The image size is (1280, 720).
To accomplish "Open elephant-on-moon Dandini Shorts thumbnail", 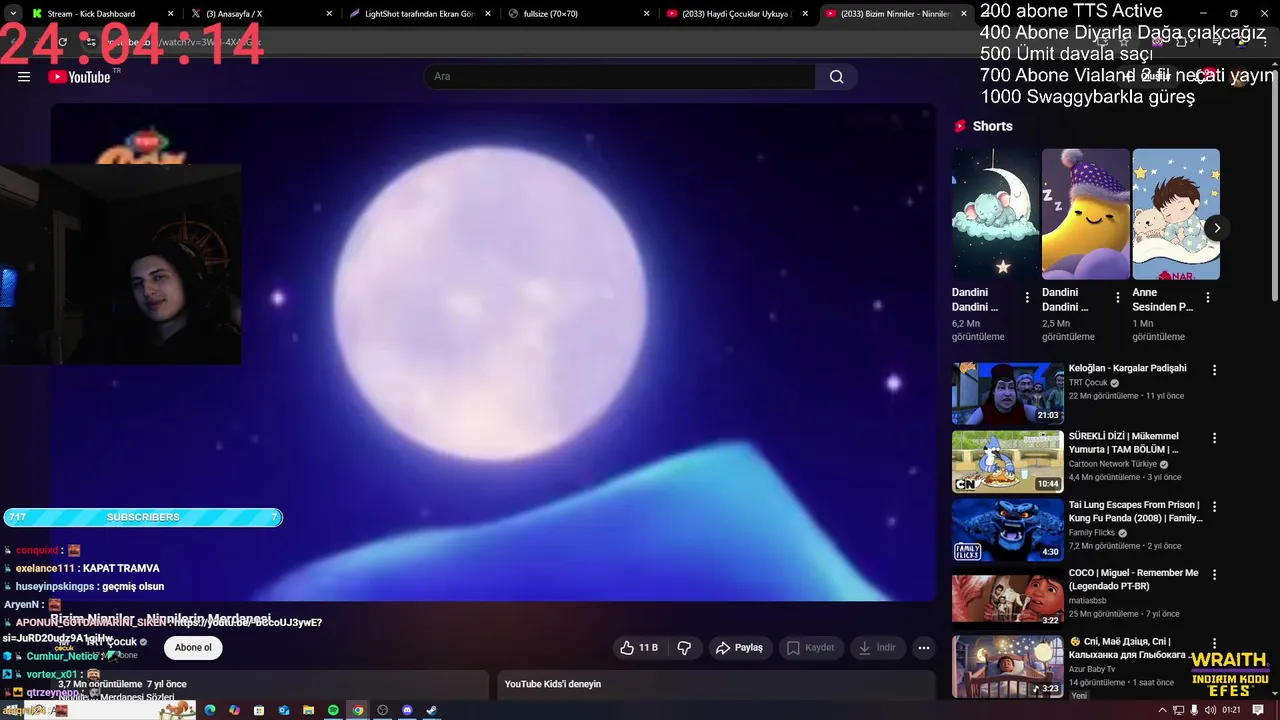I will pyautogui.click(x=995, y=214).
